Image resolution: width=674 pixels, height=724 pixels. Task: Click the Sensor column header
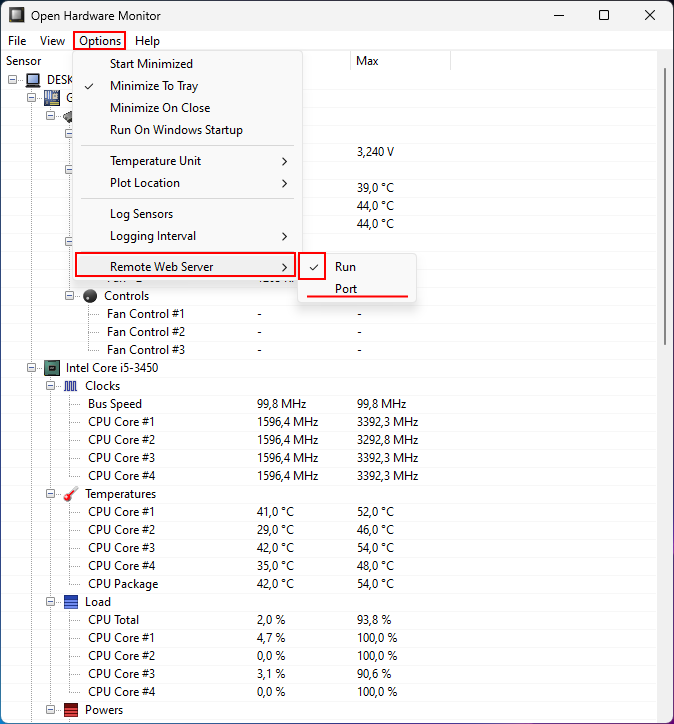tap(24, 61)
